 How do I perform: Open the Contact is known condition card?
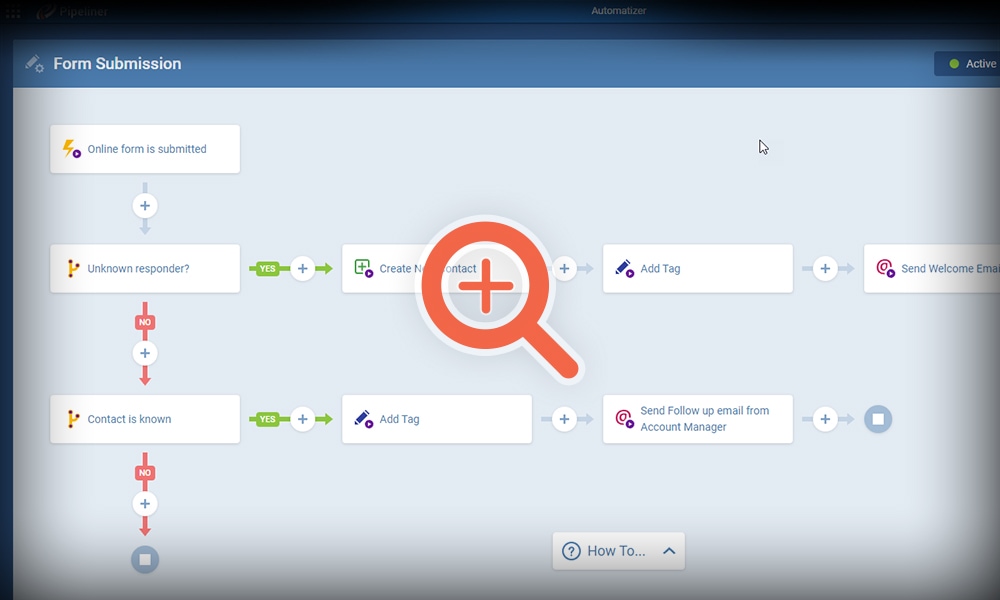(x=145, y=419)
